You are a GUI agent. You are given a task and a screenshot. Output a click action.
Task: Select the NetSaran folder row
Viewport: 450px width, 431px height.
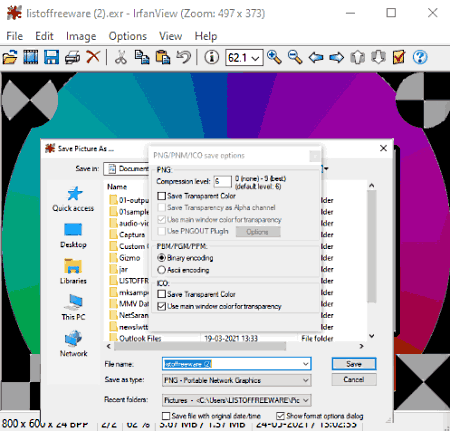click(x=129, y=315)
